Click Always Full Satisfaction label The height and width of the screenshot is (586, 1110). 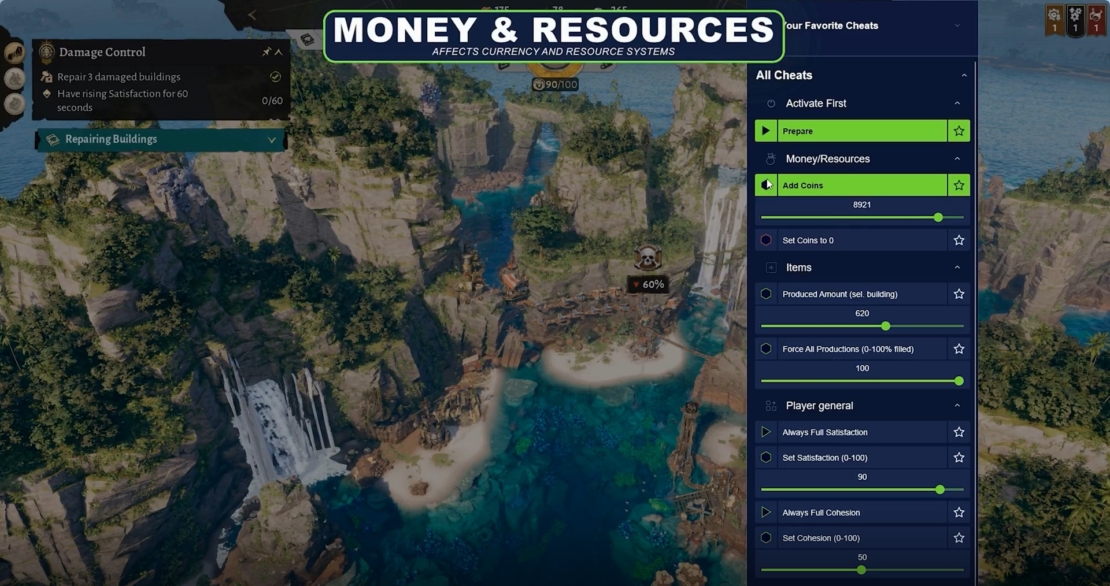825,432
